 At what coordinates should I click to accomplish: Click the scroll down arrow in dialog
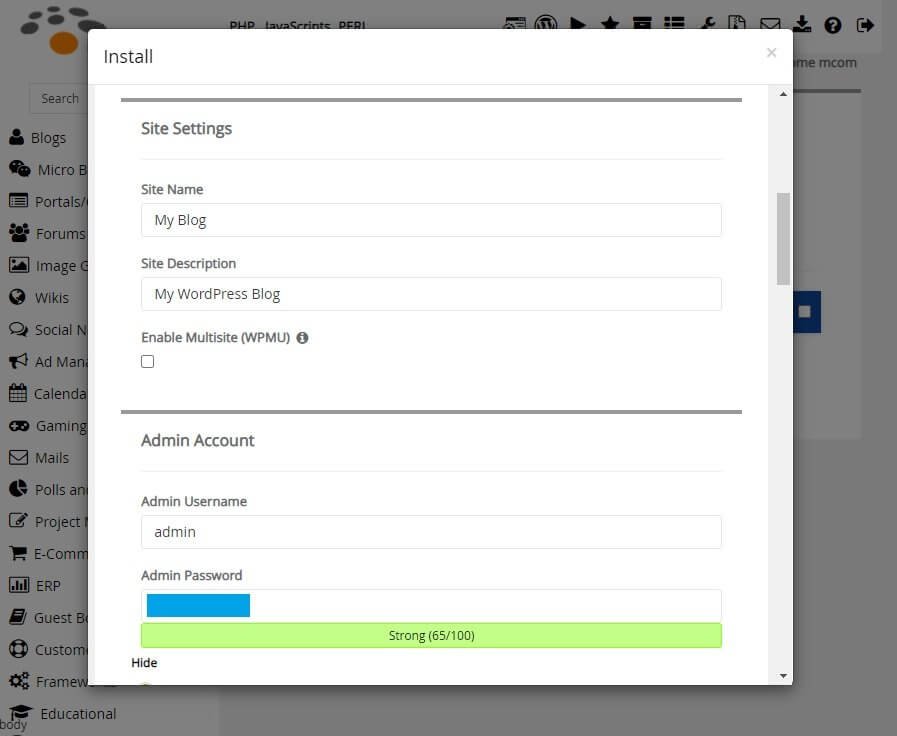(783, 676)
